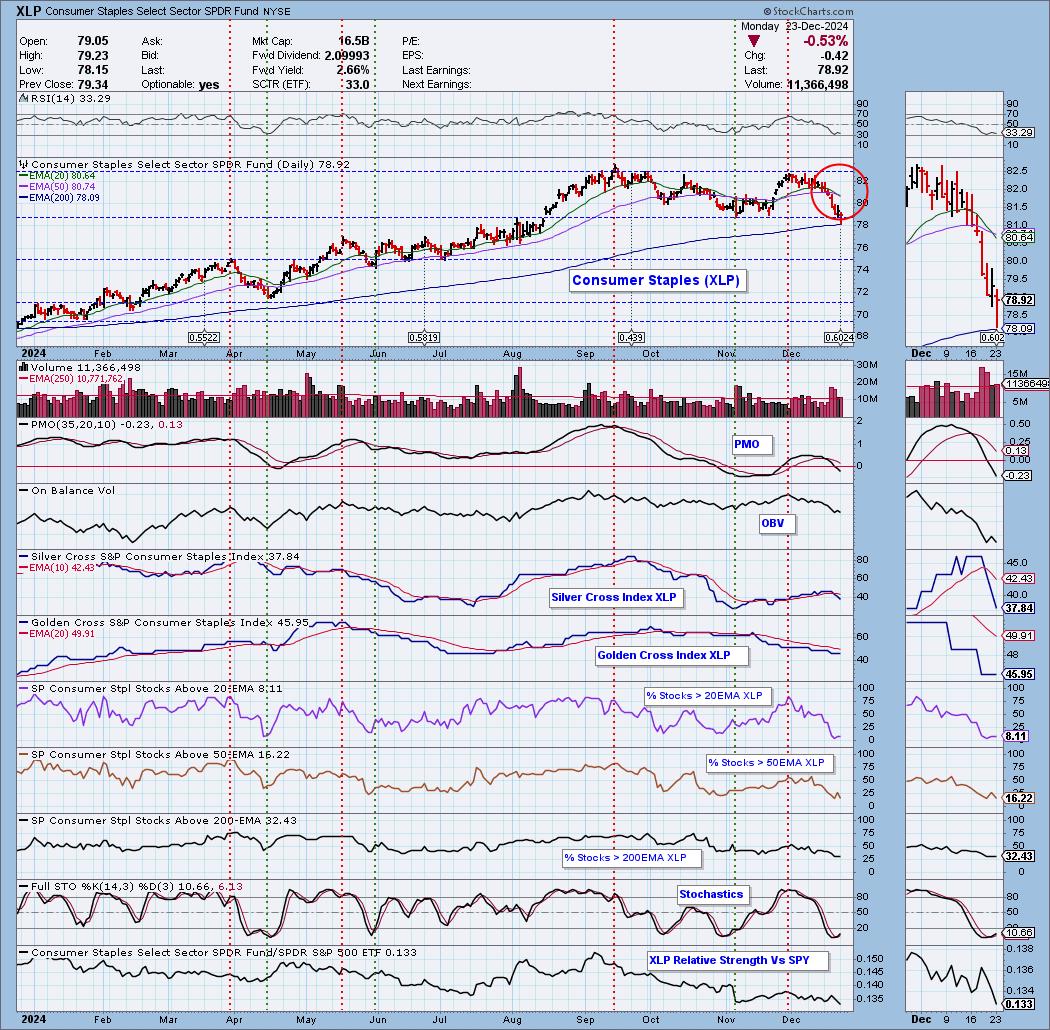This screenshot has height=1030, width=1050.
Task: Click the Low value 78.15
Action: pyautogui.click(x=92, y=70)
